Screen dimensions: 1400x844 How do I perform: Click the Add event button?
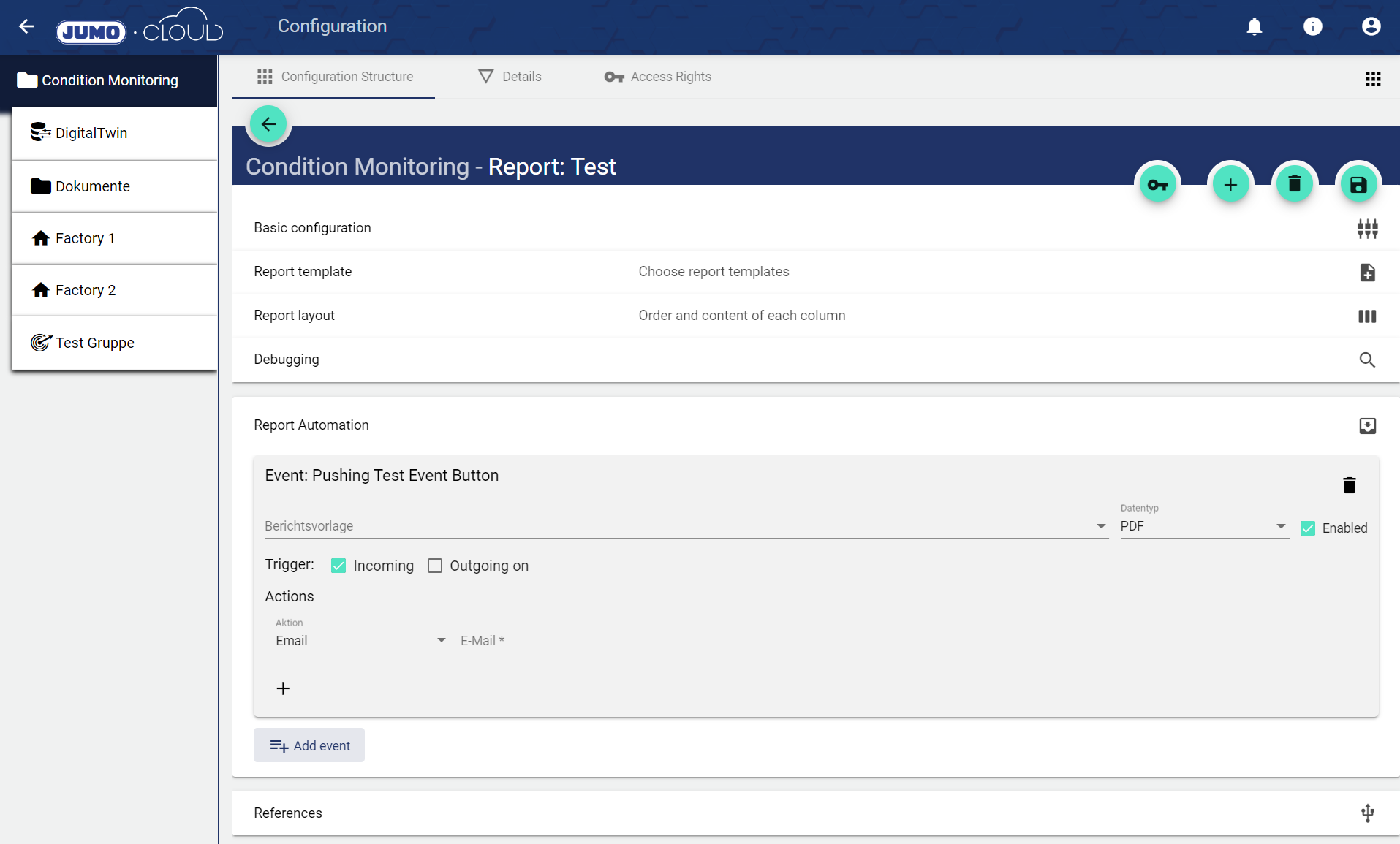(x=309, y=745)
